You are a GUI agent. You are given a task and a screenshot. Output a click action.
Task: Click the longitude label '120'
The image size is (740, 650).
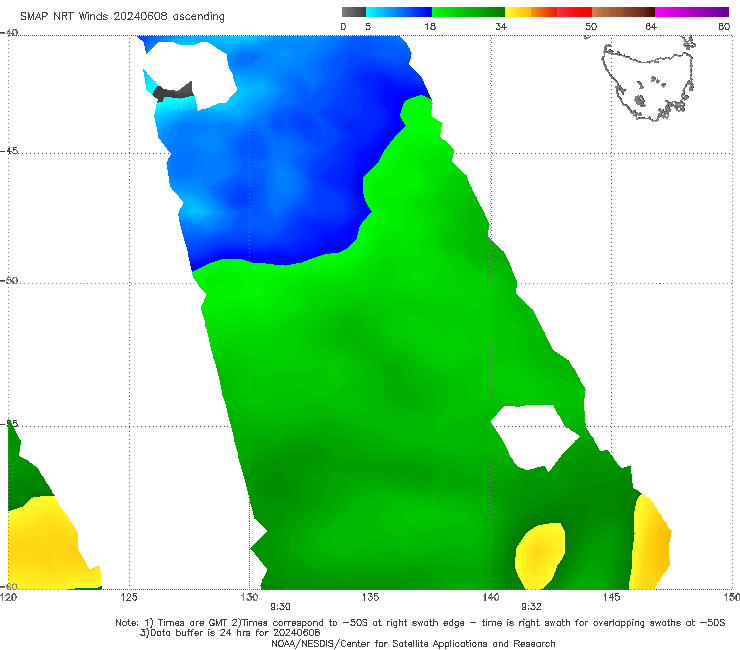pos(8,598)
